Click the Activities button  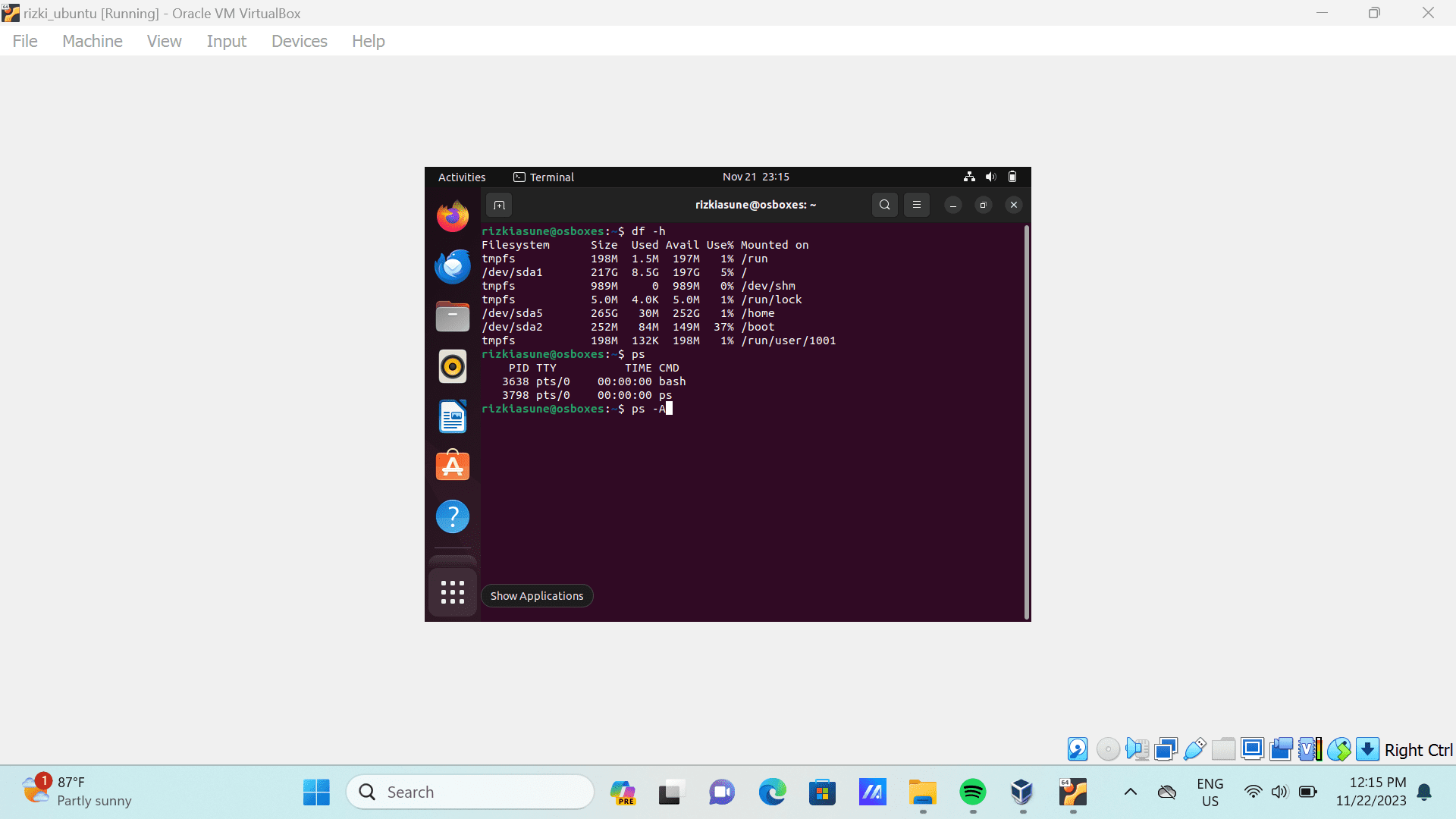pyautogui.click(x=462, y=177)
